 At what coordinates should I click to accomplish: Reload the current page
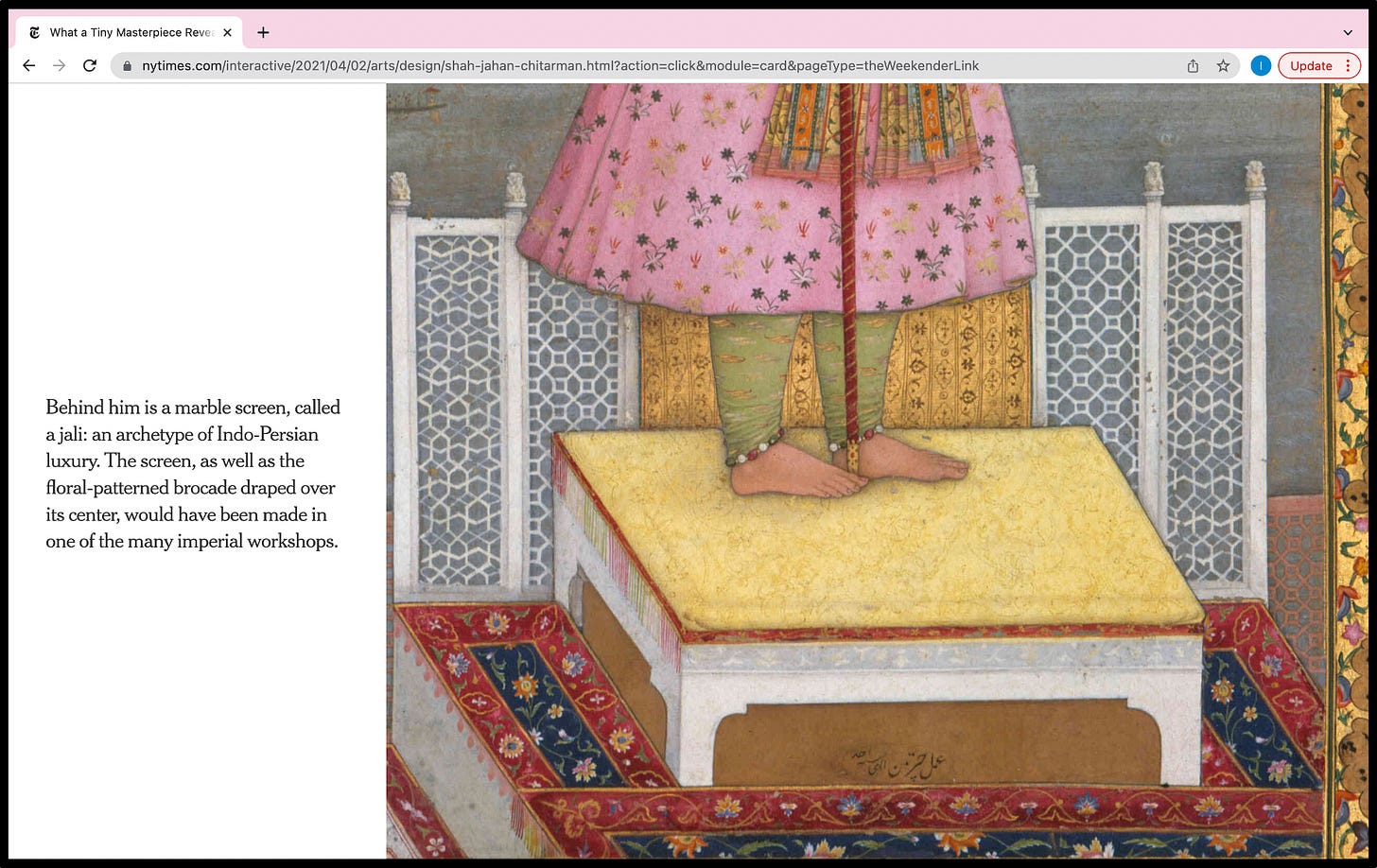click(x=90, y=65)
